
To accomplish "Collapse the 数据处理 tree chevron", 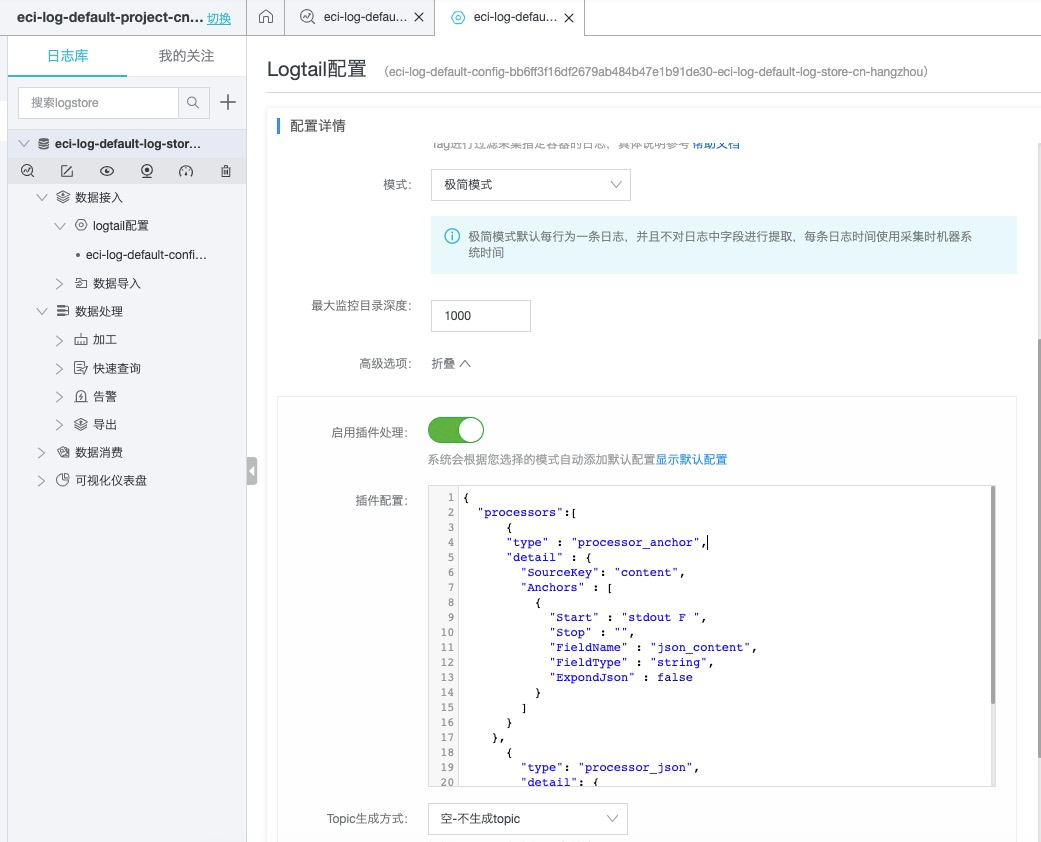I will click(x=42, y=311).
